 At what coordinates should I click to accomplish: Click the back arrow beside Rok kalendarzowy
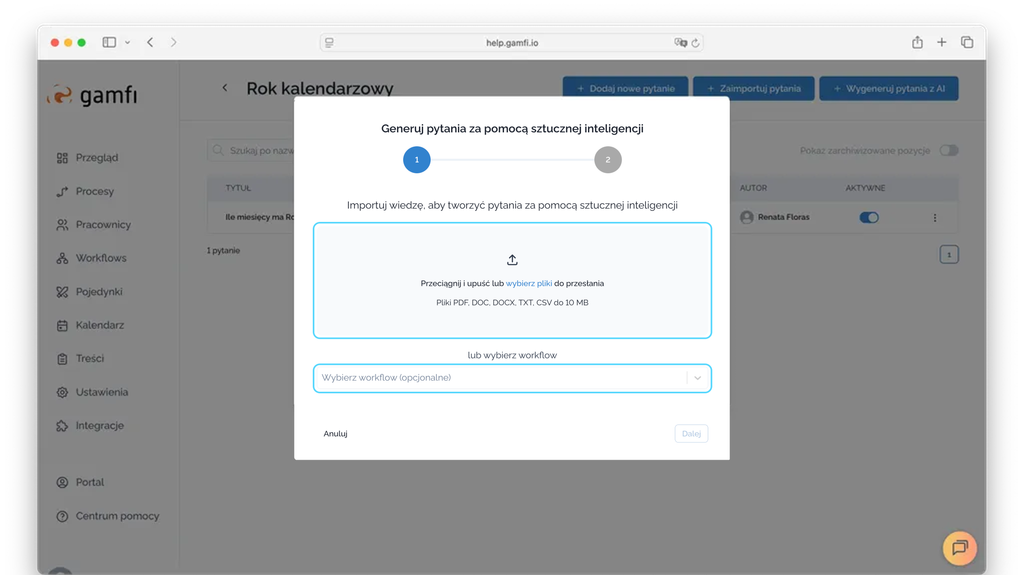click(225, 88)
